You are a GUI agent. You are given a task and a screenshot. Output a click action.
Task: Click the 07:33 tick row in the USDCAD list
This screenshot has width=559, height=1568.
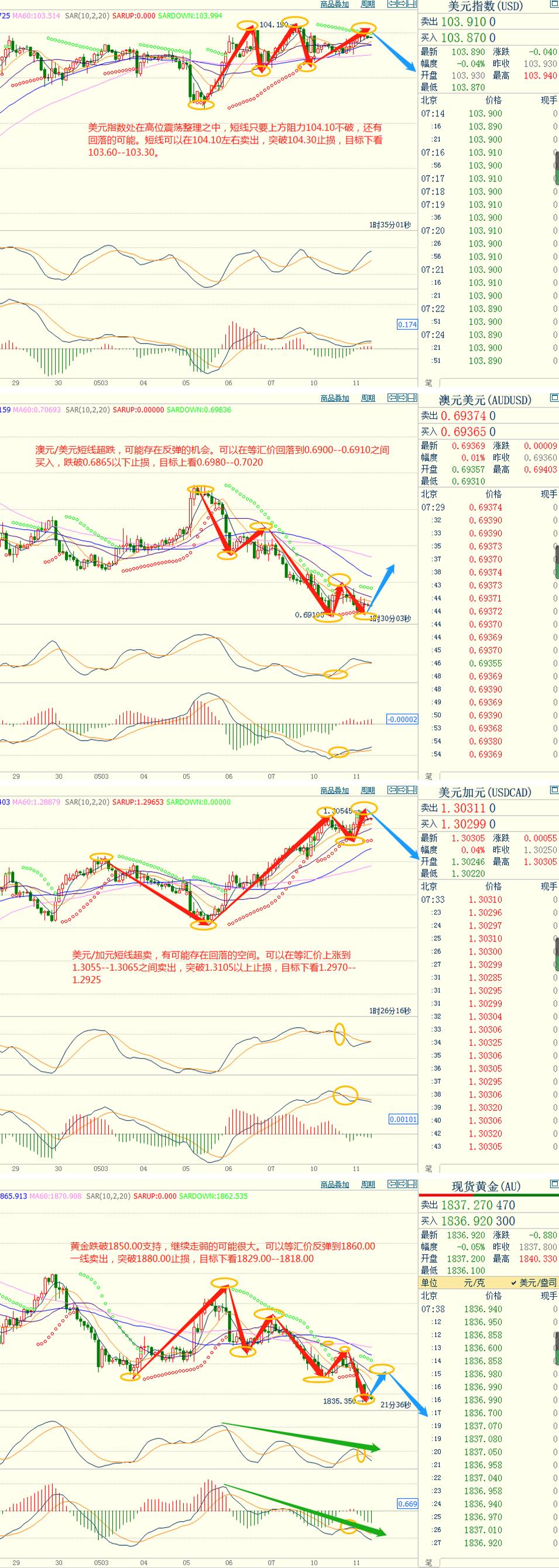point(488,900)
